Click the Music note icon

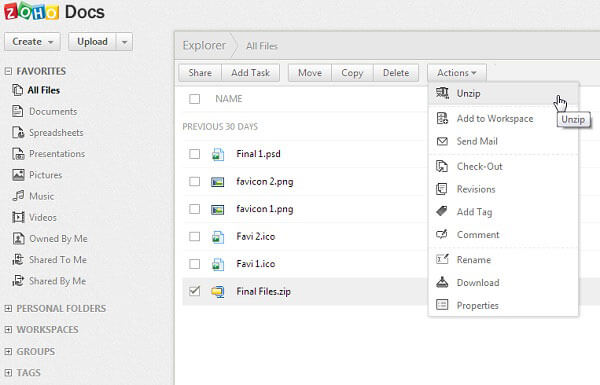point(18,196)
